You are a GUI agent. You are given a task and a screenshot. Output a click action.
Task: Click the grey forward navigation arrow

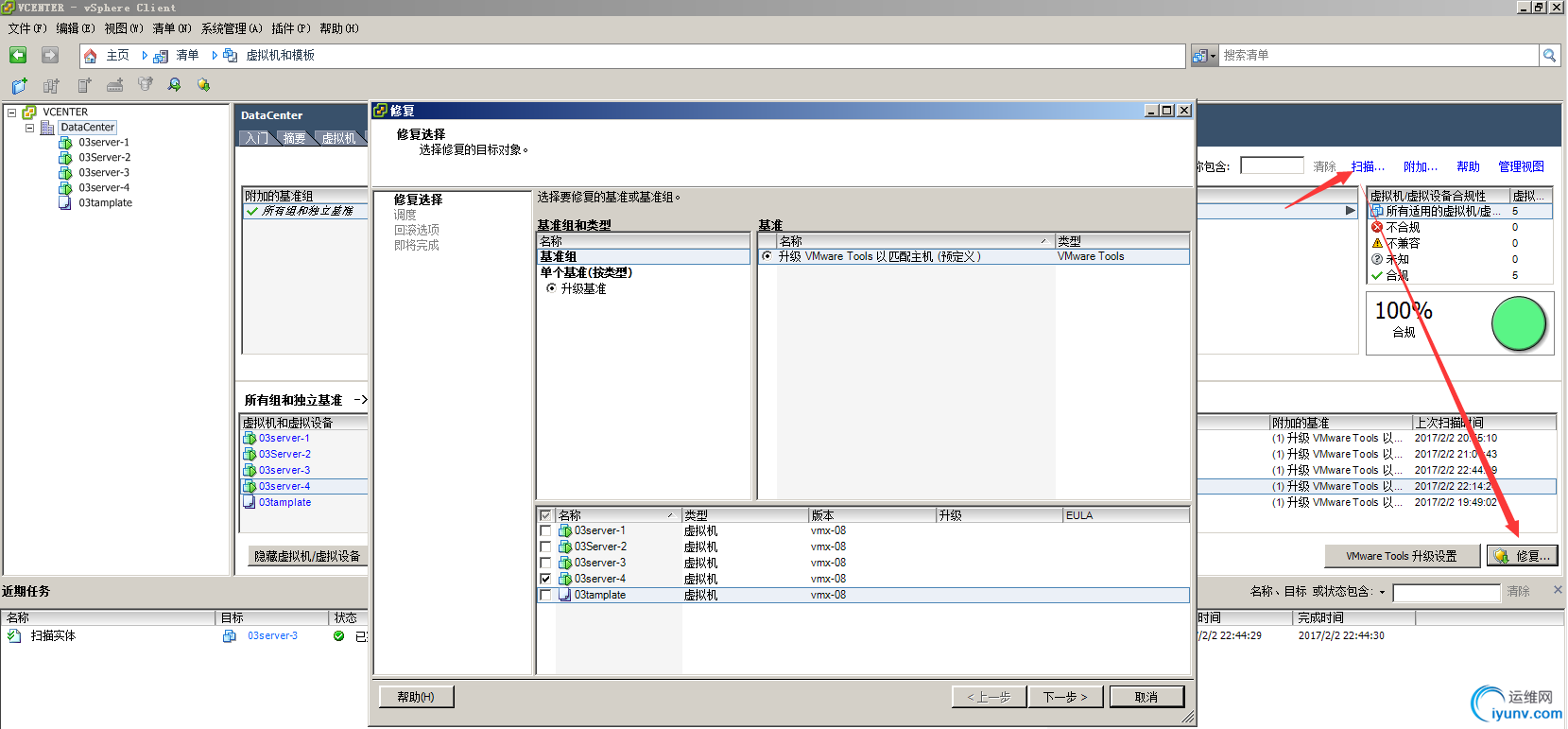pos(50,56)
